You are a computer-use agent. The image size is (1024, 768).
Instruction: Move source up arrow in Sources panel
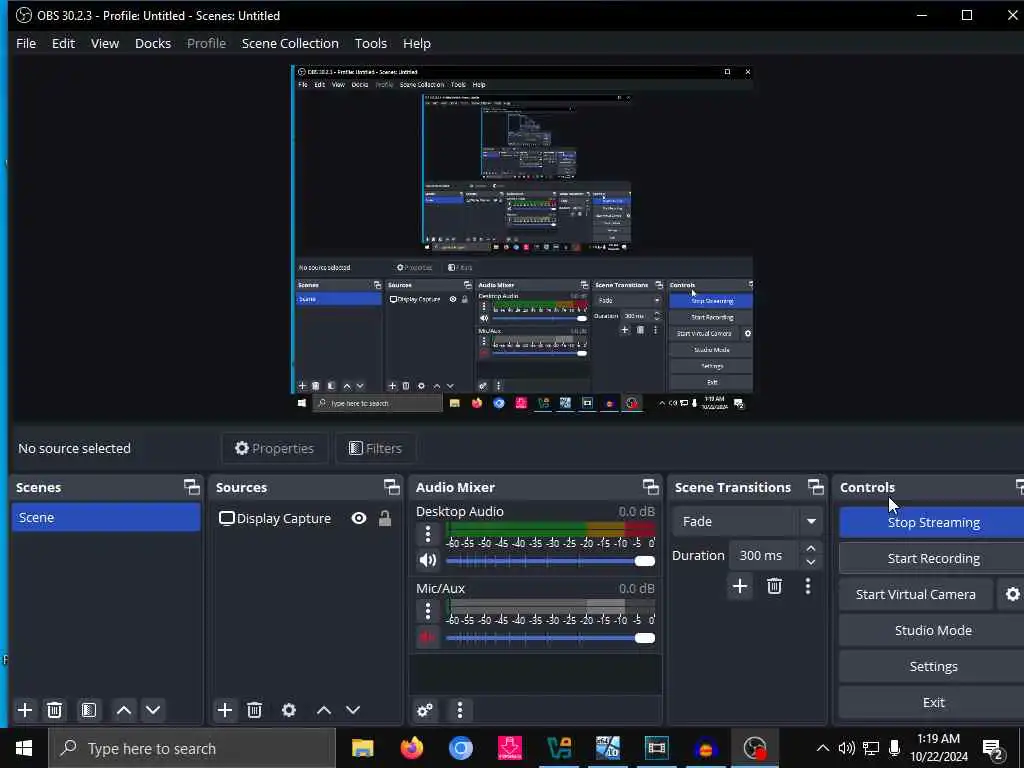(324, 710)
